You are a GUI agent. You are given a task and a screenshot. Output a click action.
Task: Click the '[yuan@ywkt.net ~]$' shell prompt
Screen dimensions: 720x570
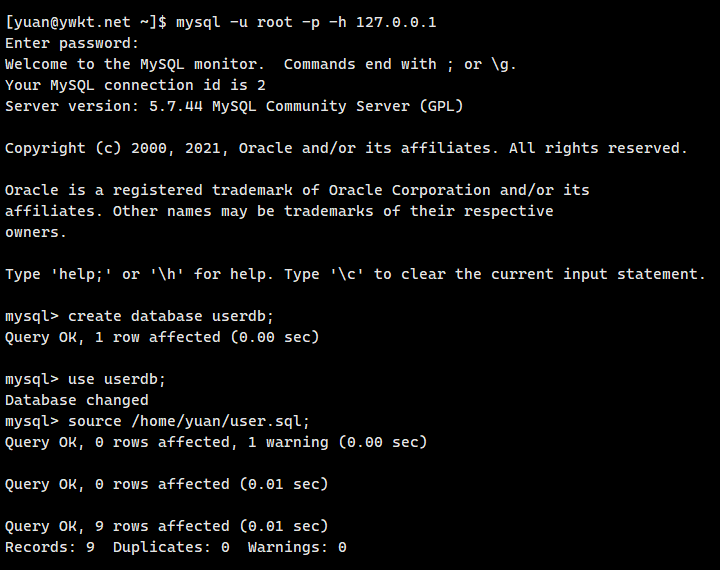pyautogui.click(x=86, y=22)
